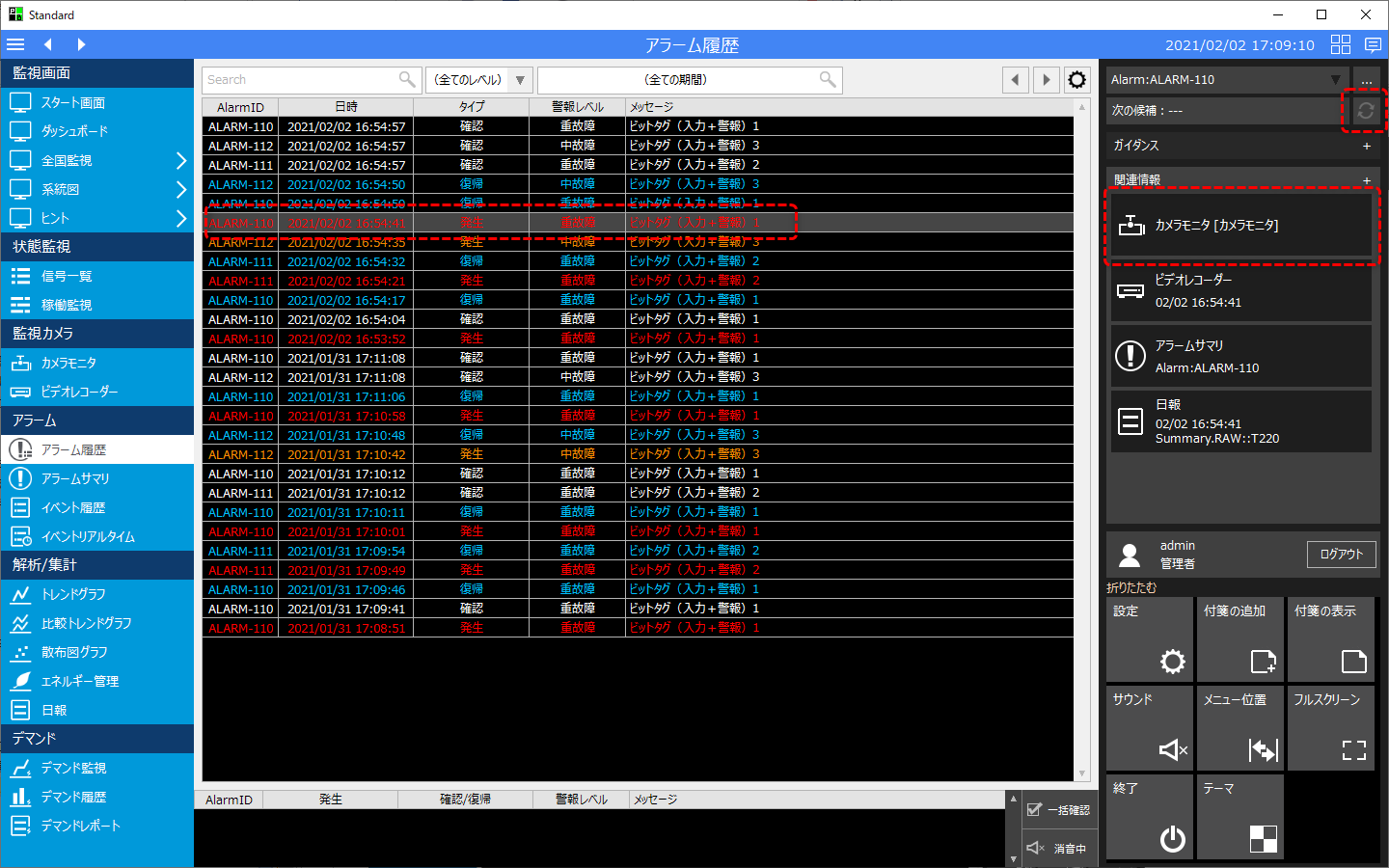1389x868 pixels.
Task: Open the 全てのレベル dropdown
Action: [x=478, y=80]
